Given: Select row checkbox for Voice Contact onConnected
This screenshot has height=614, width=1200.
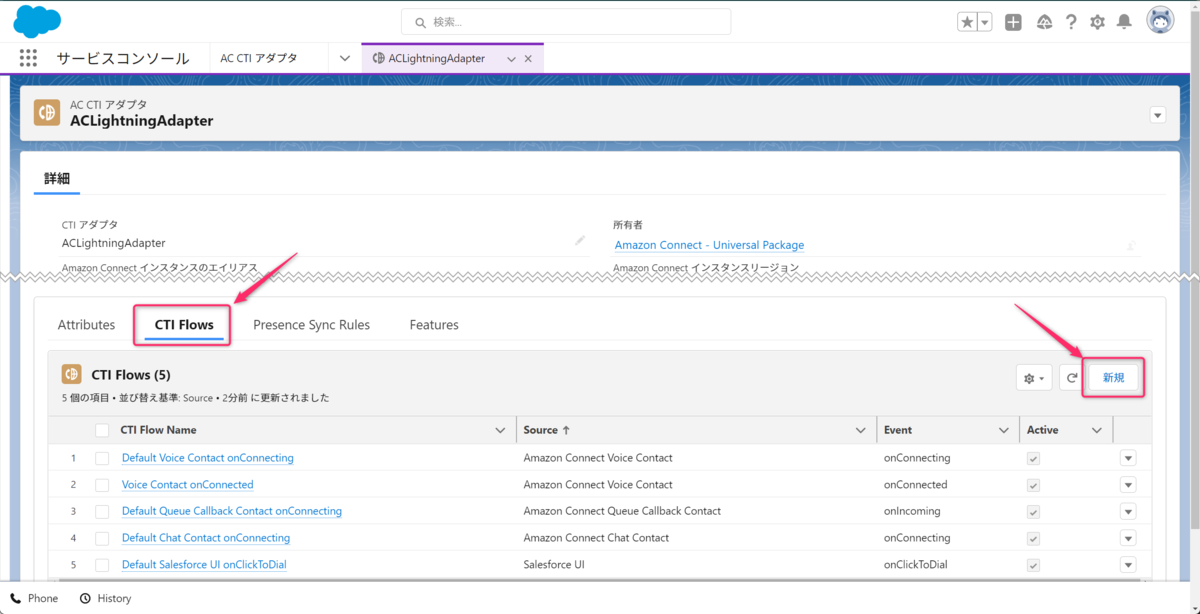Looking at the screenshot, I should pyautogui.click(x=102, y=485).
